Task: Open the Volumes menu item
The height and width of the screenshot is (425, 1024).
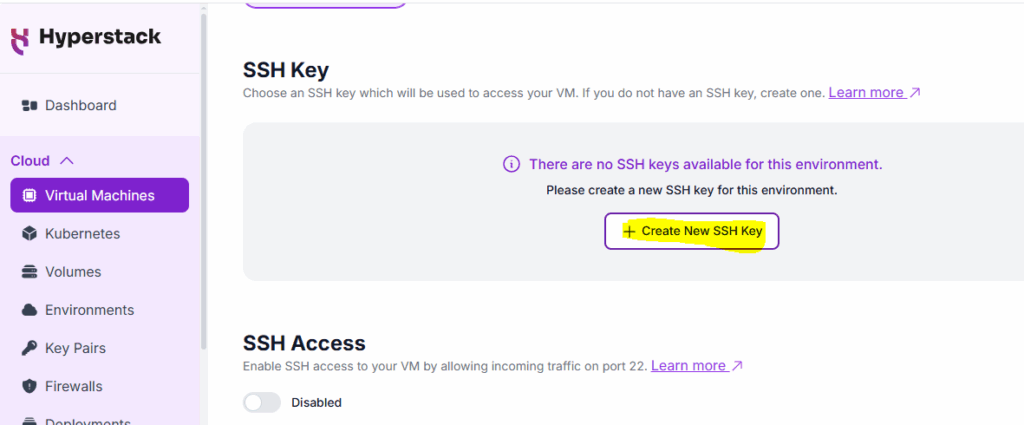Action: tap(73, 272)
